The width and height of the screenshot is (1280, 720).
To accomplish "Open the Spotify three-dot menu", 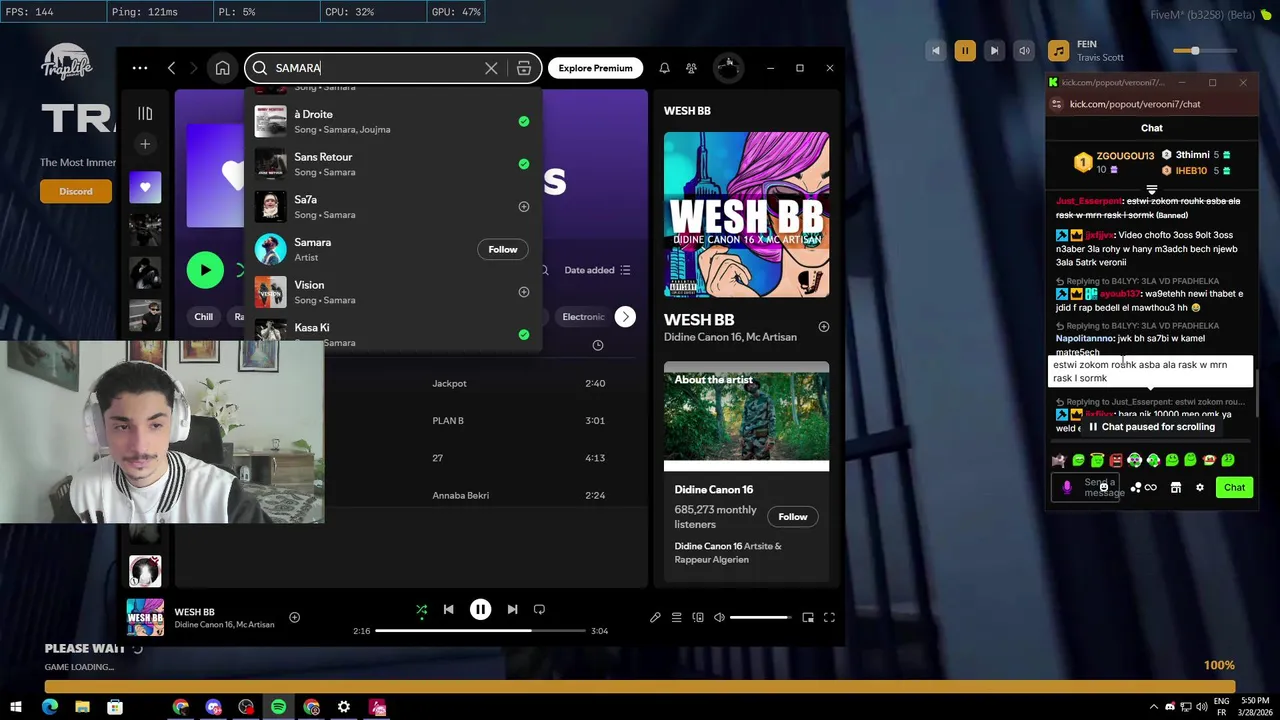I will pyautogui.click(x=140, y=68).
